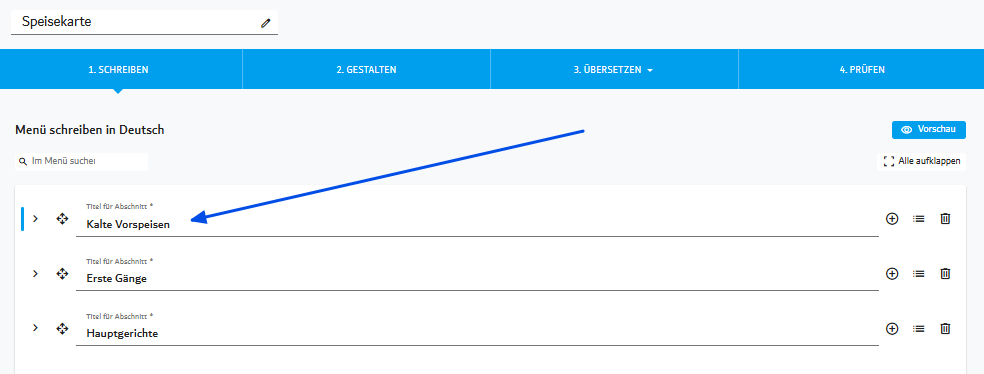Expand the Erste Gänge section chevron

[35, 274]
